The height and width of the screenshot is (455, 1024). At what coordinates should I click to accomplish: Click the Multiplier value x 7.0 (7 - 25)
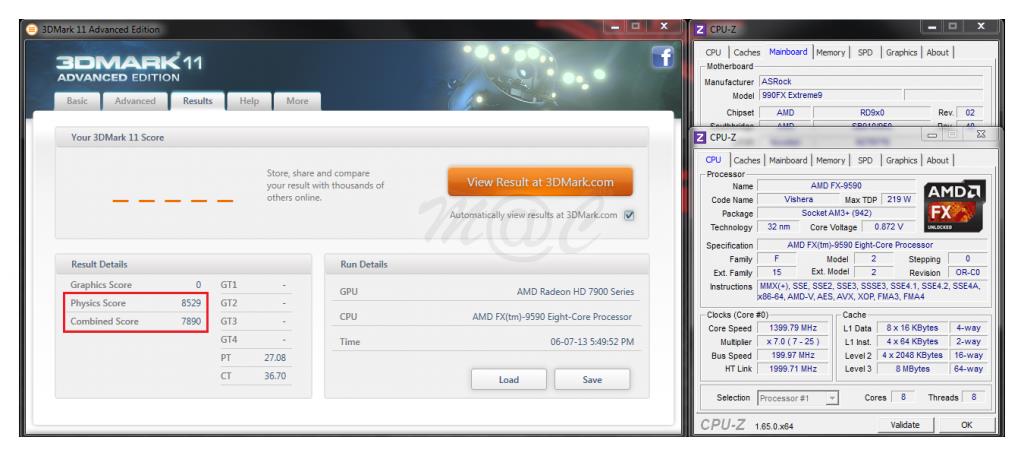pyautogui.click(x=790, y=342)
